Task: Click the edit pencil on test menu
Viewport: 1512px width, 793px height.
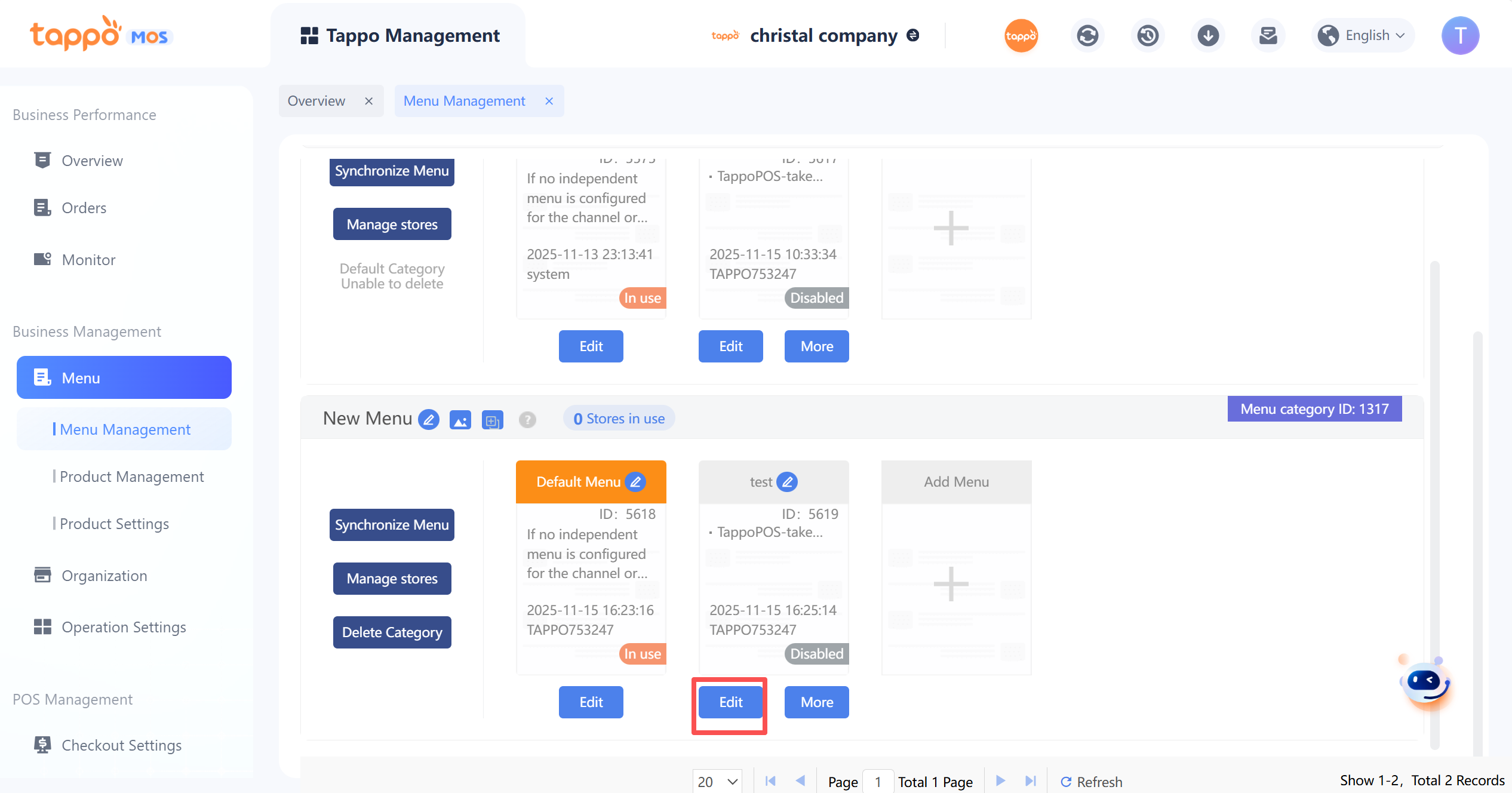Action: click(788, 482)
